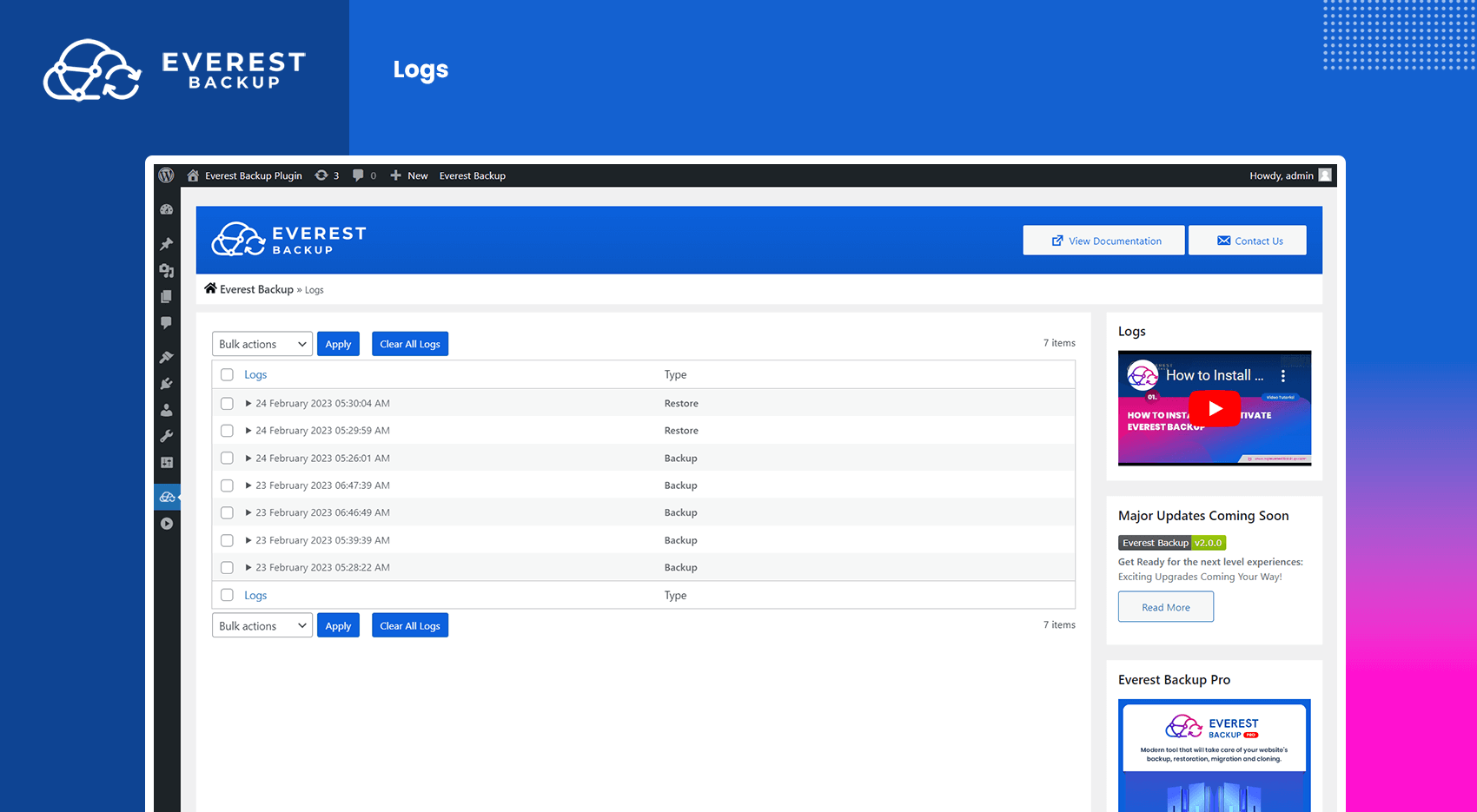Viewport: 1477px width, 812px height.
Task: Sort by the bottom Logs column header
Action: point(255,595)
